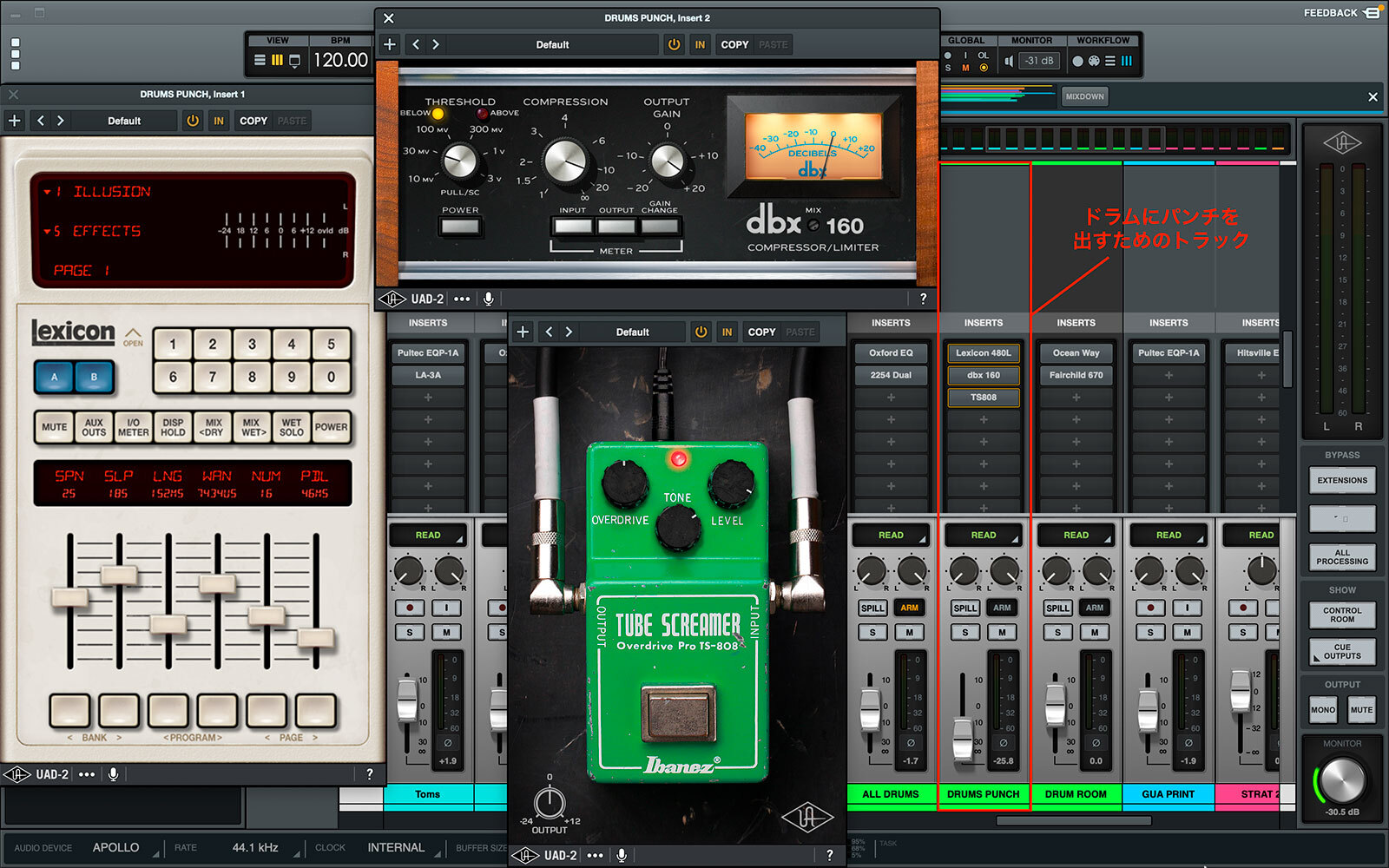
Task: Toggle power icon in dbx 160 plugin header
Action: click(674, 44)
